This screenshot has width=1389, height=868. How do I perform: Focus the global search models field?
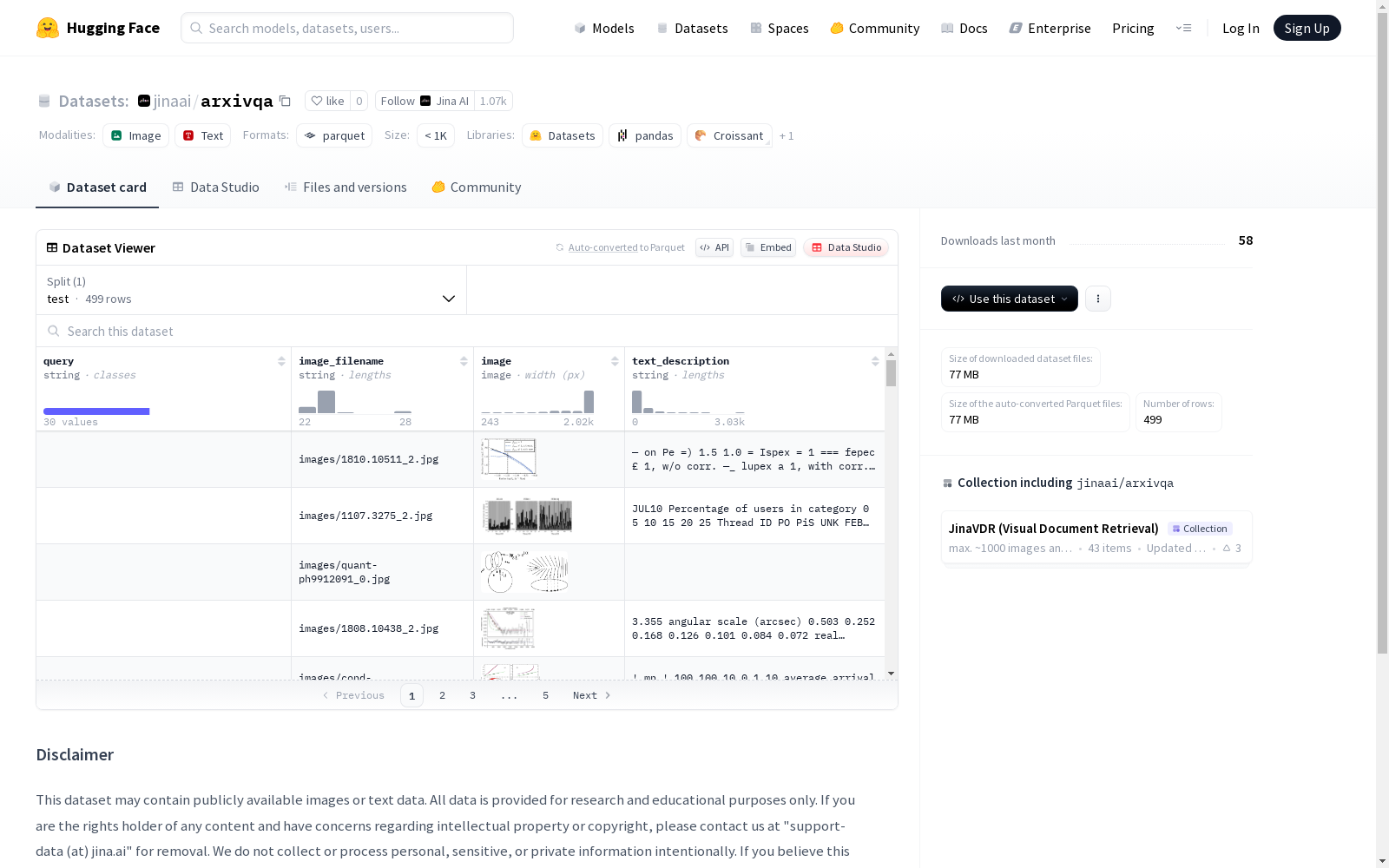pyautogui.click(x=347, y=28)
